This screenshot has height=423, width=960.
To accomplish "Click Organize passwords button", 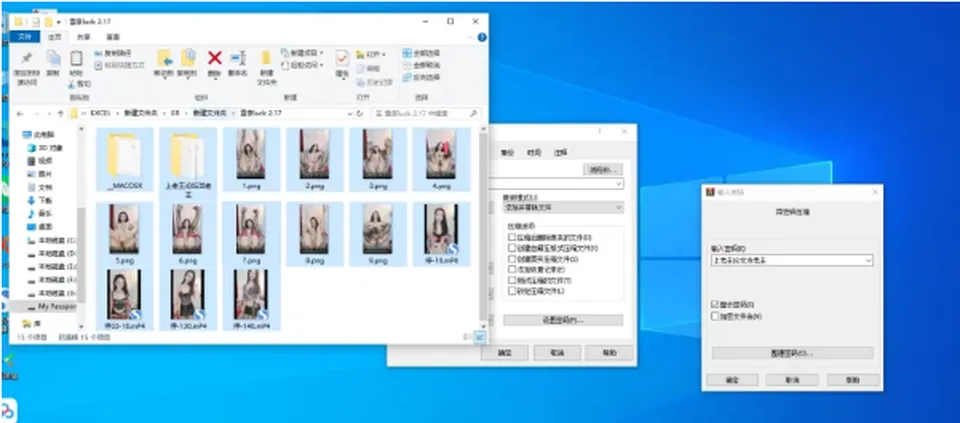I will pos(792,353).
